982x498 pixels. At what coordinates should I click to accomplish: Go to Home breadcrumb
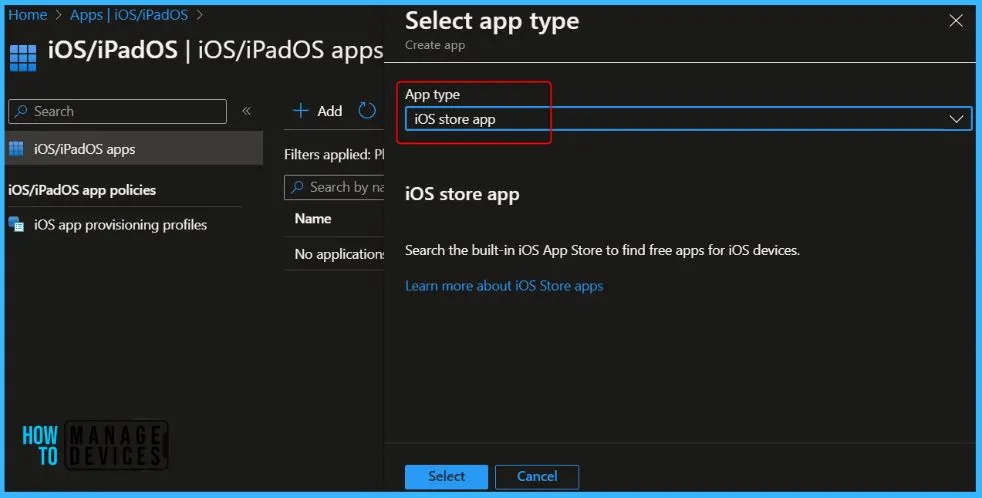pyautogui.click(x=28, y=15)
